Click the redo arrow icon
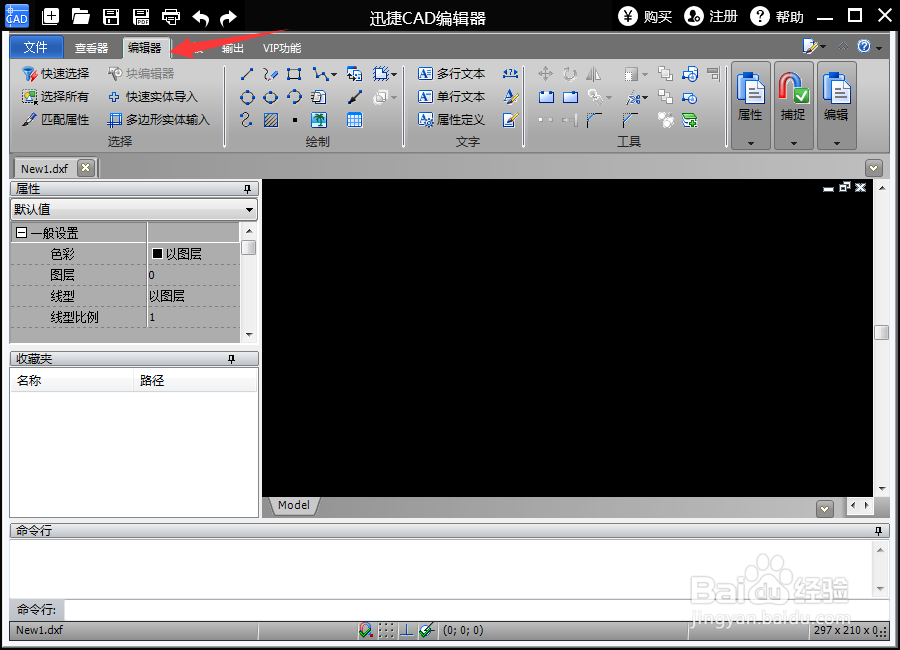 pos(228,17)
